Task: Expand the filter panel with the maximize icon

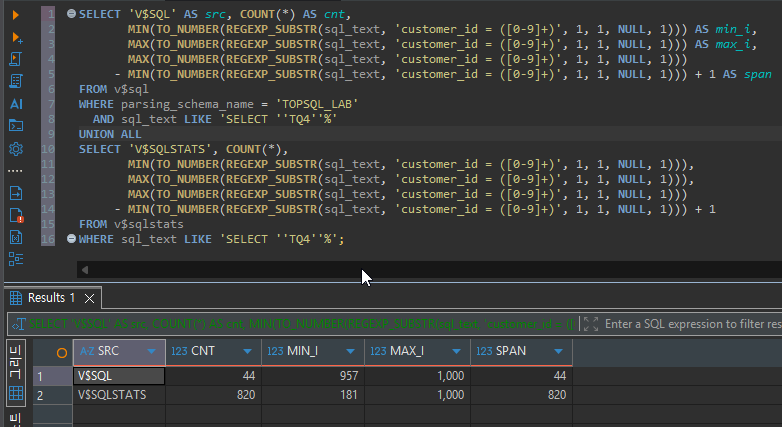Action: pos(591,324)
